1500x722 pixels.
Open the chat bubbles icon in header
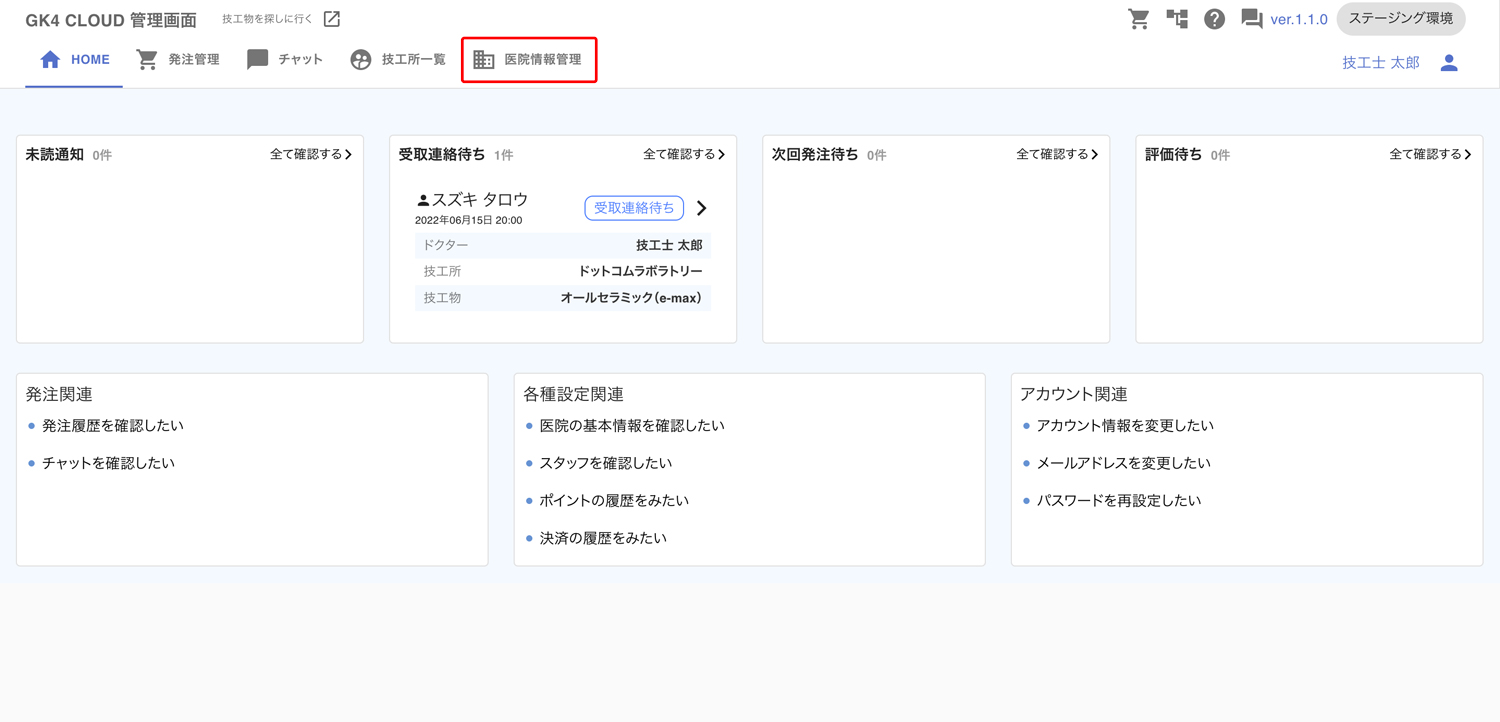click(1251, 19)
